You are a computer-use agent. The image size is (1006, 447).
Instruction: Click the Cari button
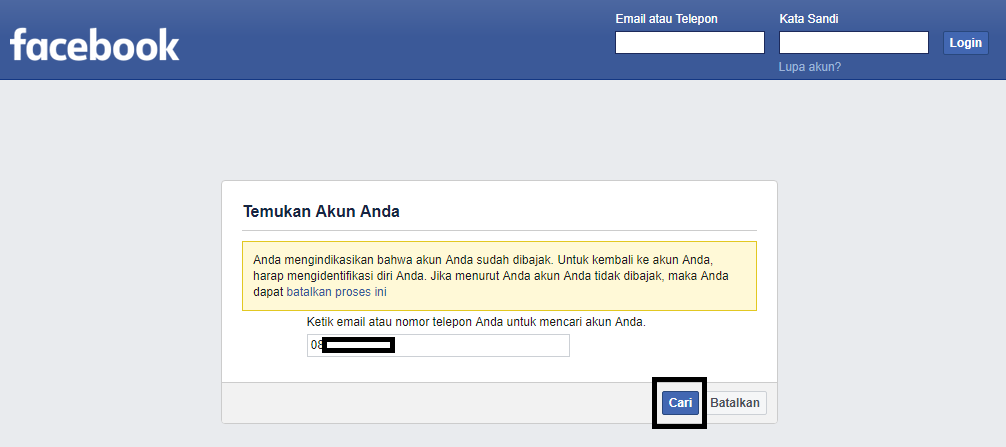tap(680, 403)
